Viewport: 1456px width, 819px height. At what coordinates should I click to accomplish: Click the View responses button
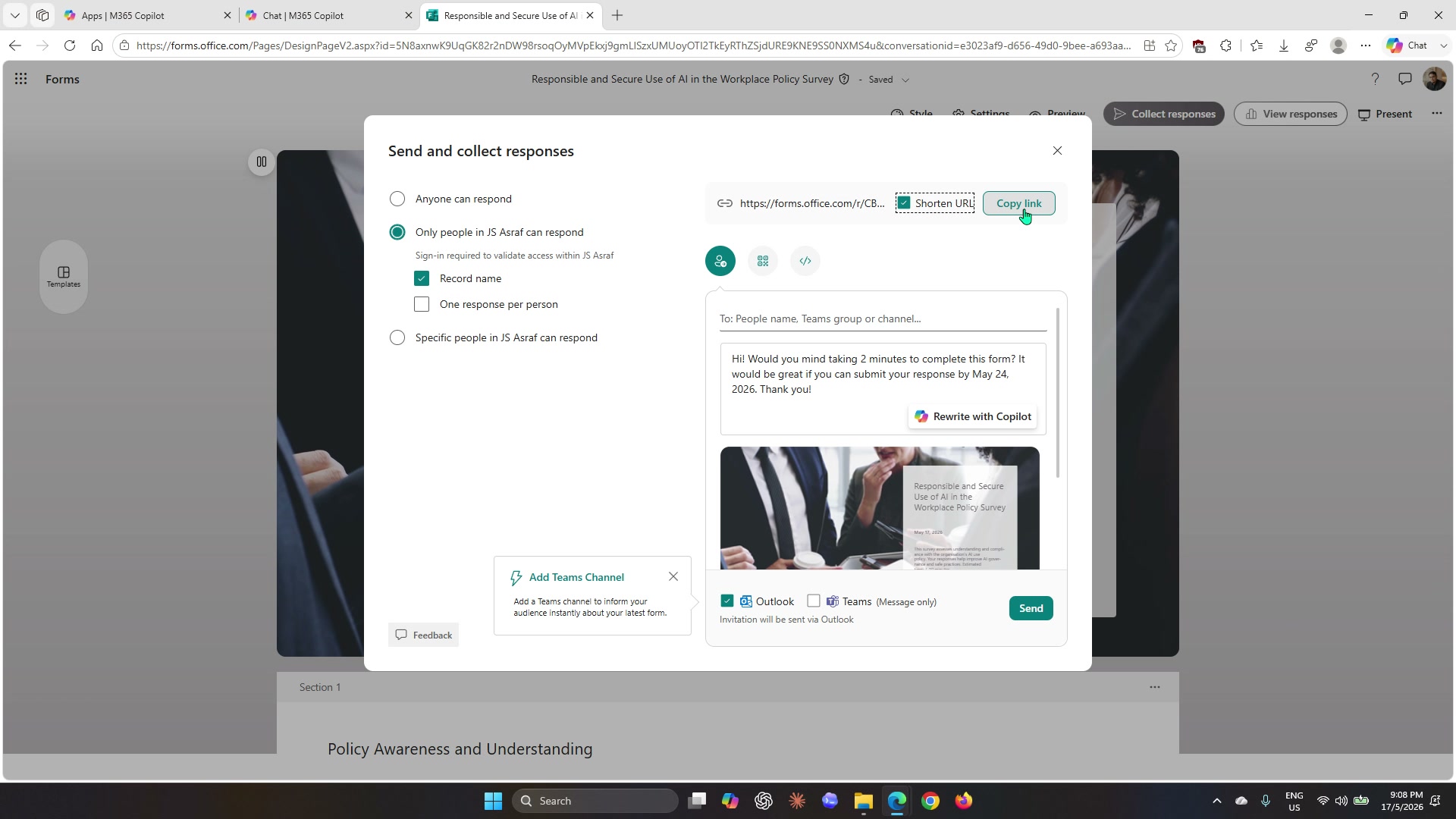pos(1290,114)
